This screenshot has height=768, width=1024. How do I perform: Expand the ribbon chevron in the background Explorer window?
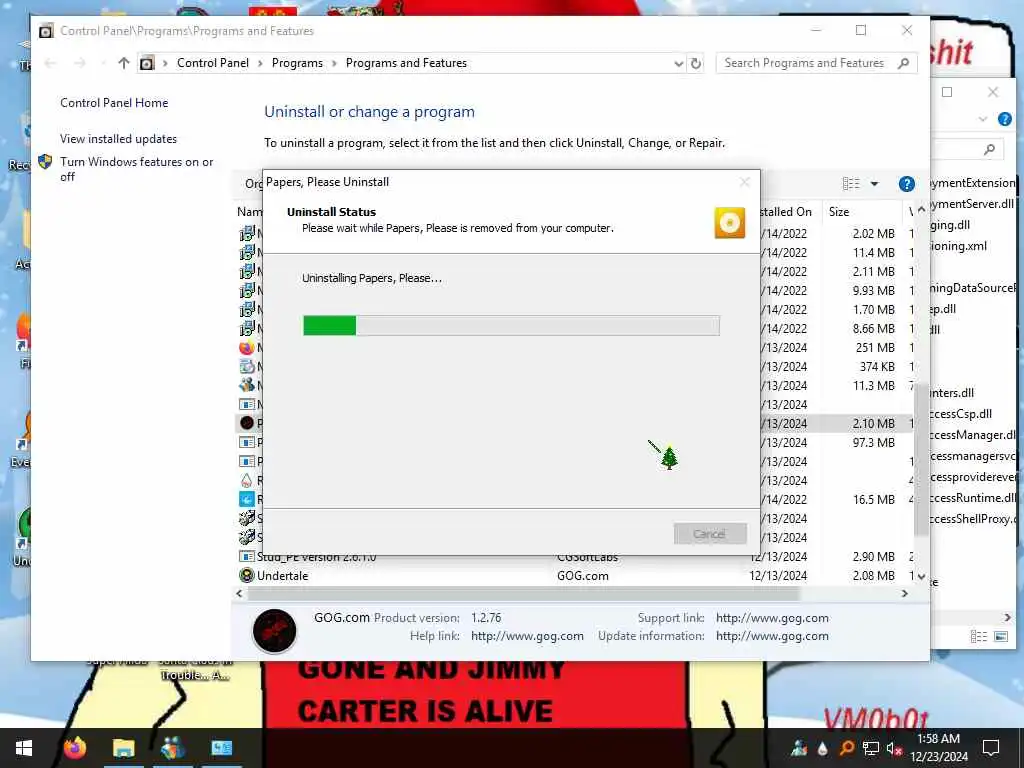[983, 119]
